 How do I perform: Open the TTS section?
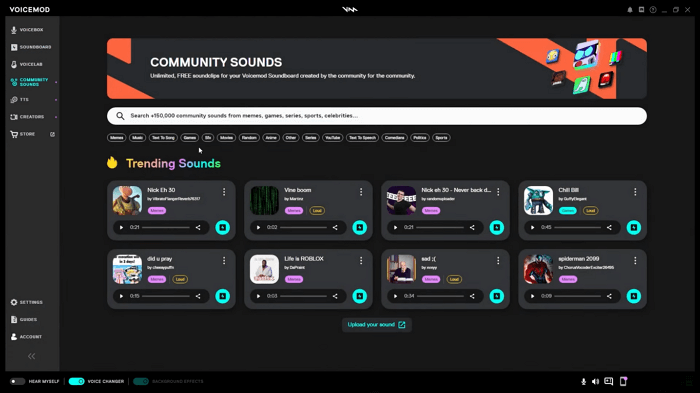pyautogui.click(x=20, y=100)
